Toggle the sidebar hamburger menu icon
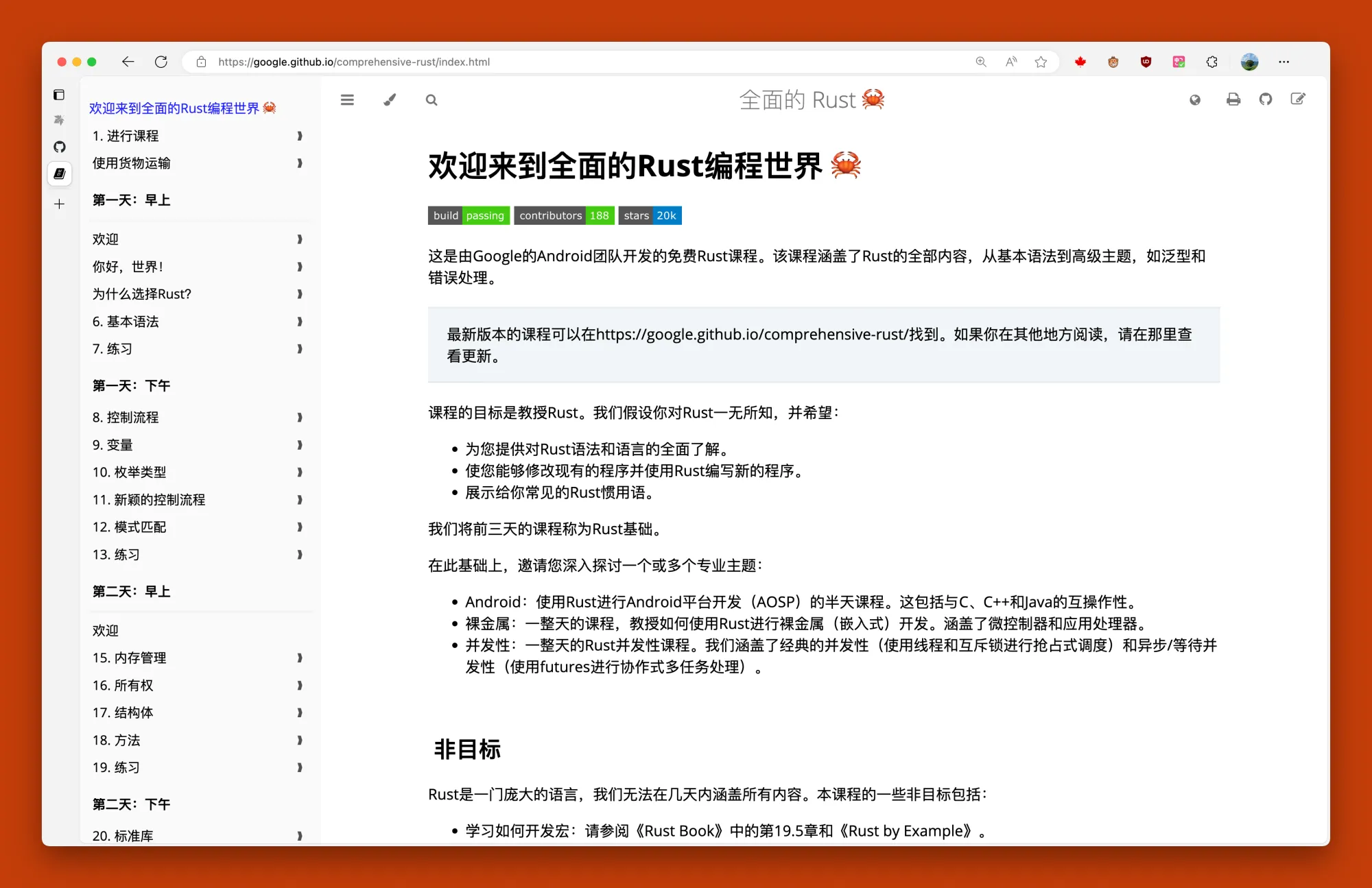This screenshot has height=888, width=1372. pyautogui.click(x=347, y=100)
